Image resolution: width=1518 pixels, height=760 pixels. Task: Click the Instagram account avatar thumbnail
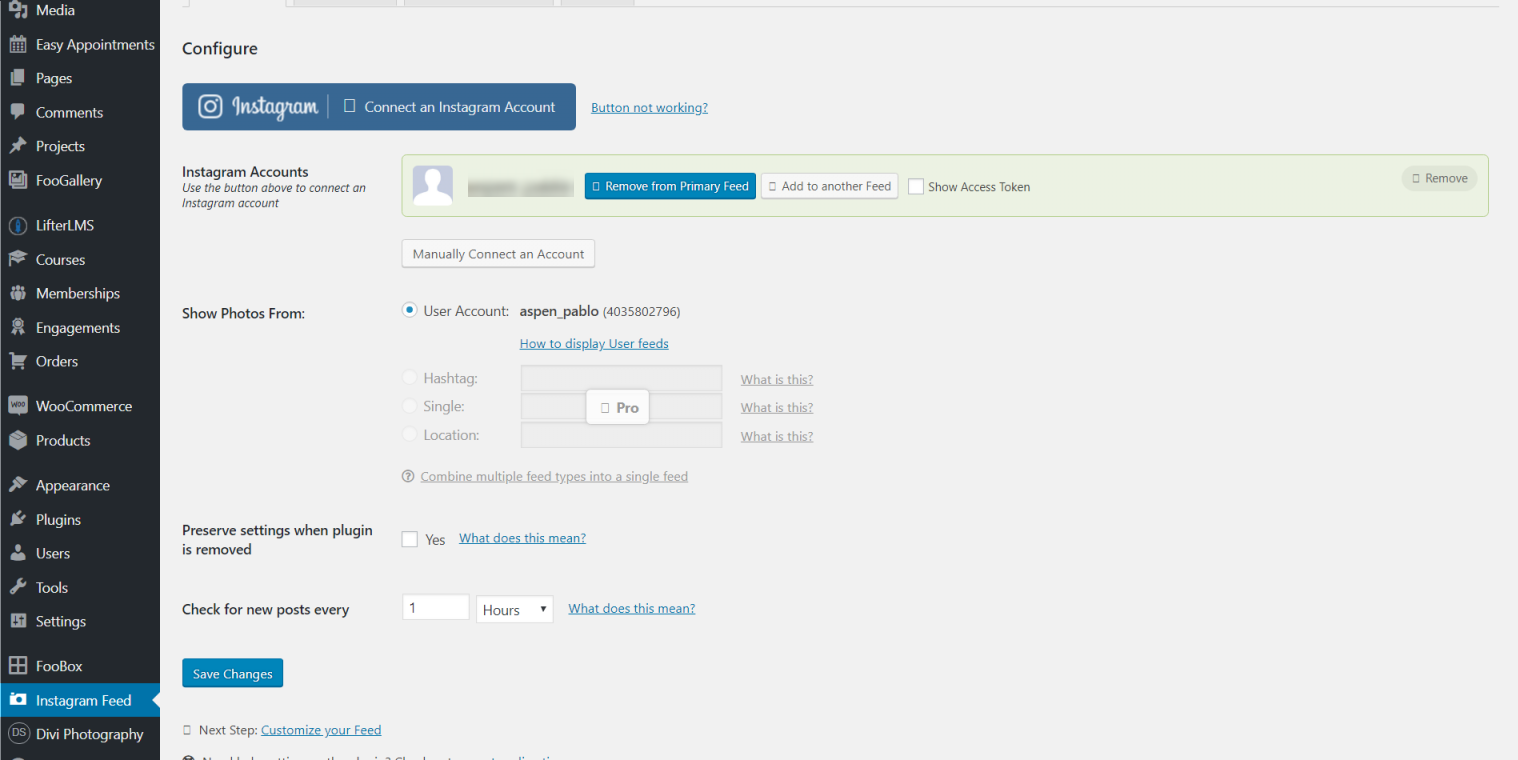433,186
